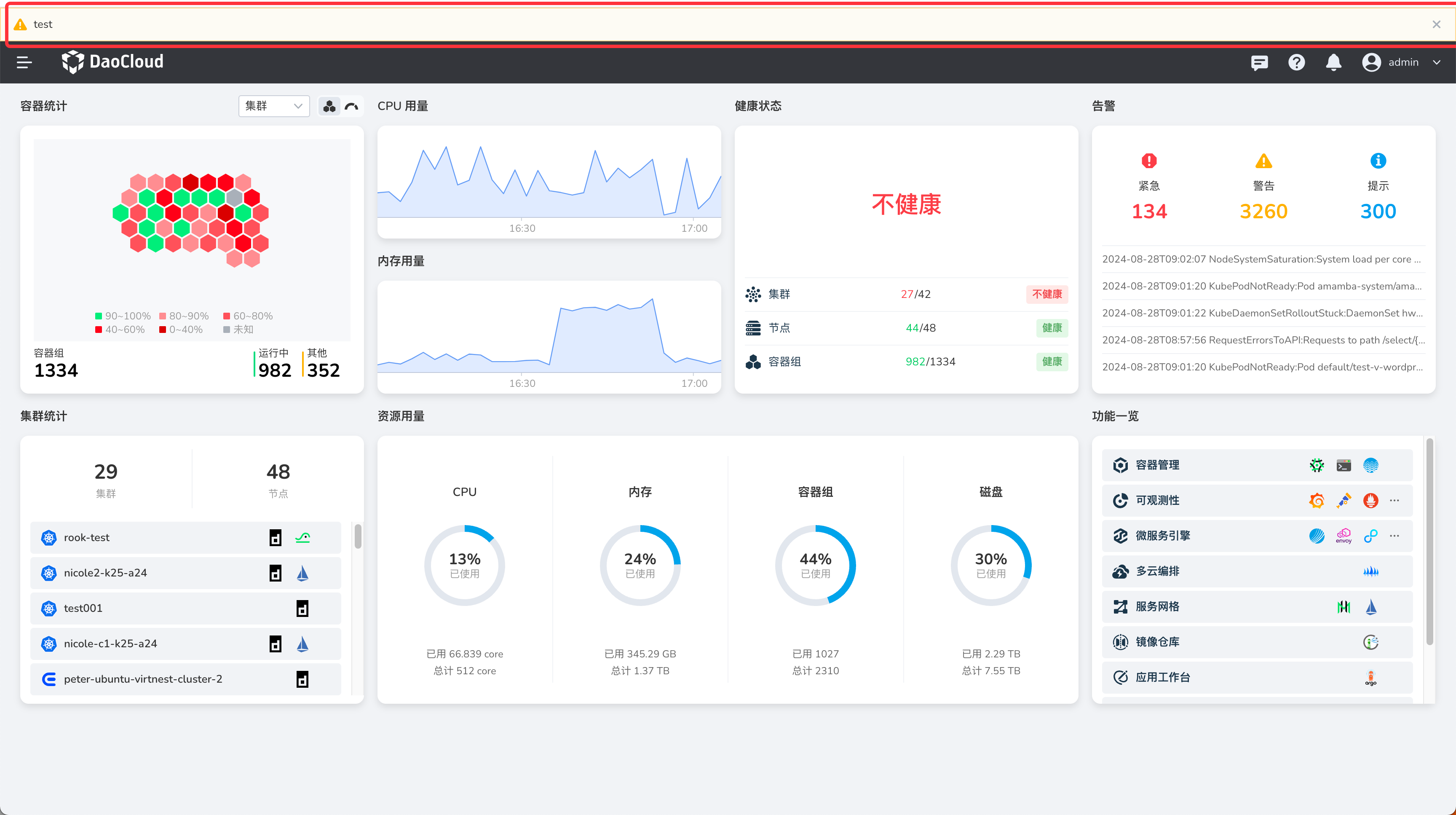1456x815 pixels.
Task: Open the rook-test cluster link
Action: (x=86, y=537)
